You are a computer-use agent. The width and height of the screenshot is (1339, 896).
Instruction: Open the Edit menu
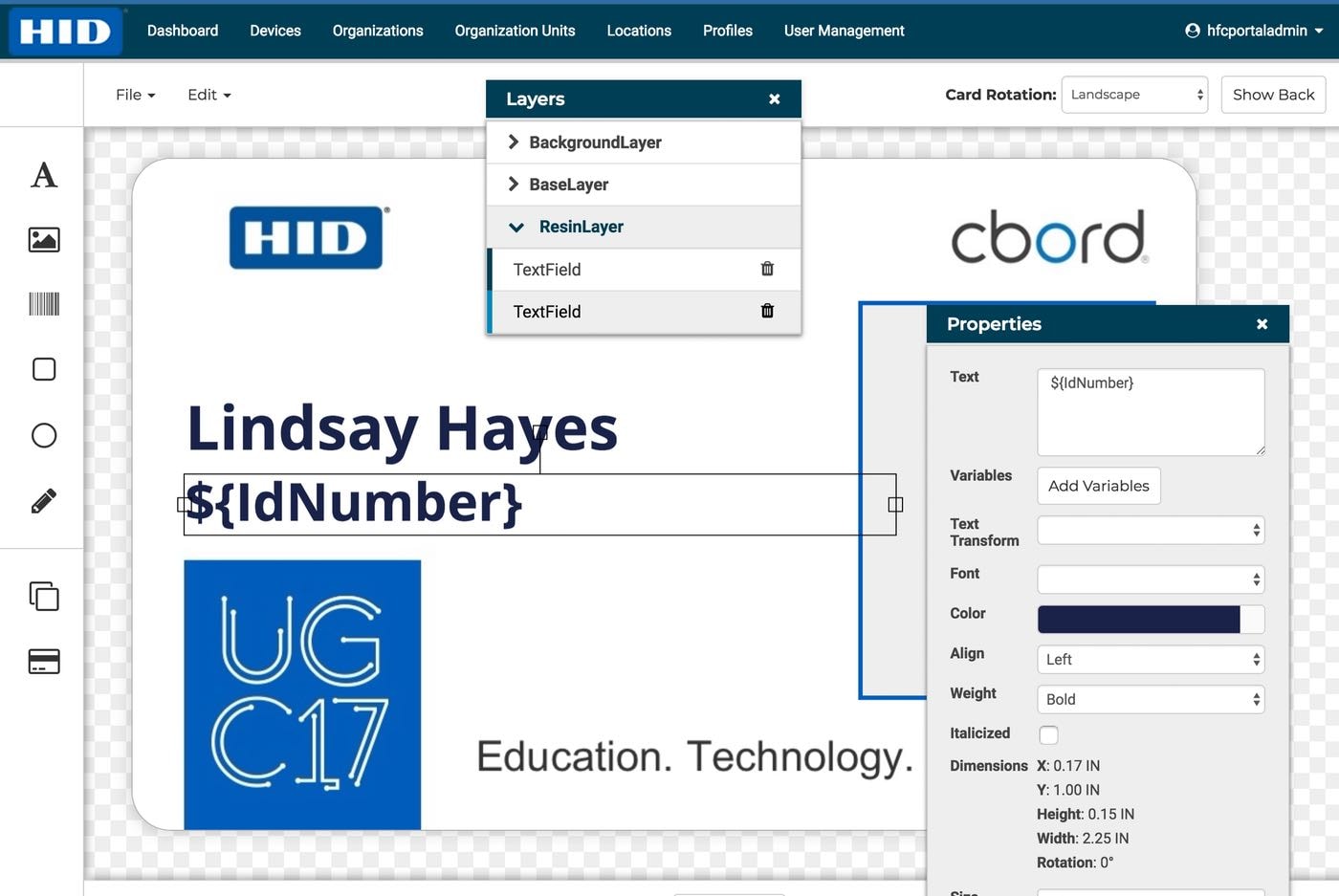tap(209, 95)
